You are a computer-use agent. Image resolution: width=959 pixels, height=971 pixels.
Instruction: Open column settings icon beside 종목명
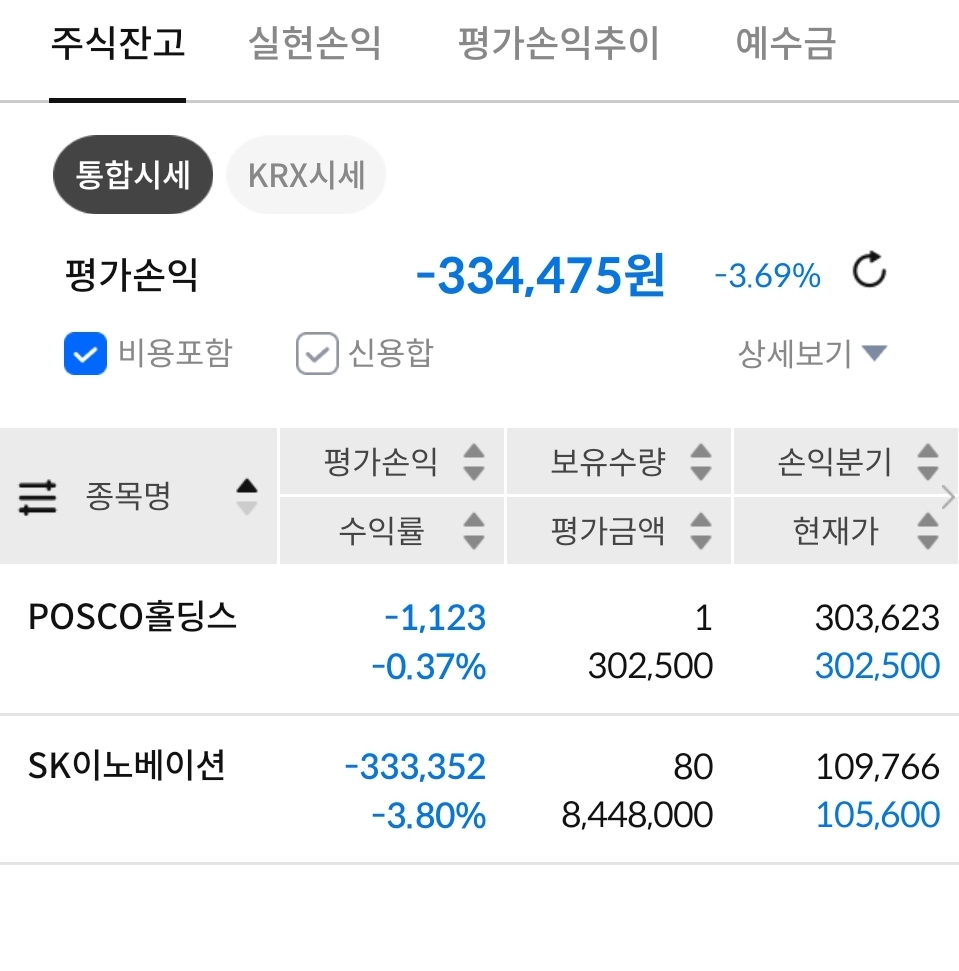[x=37, y=497]
